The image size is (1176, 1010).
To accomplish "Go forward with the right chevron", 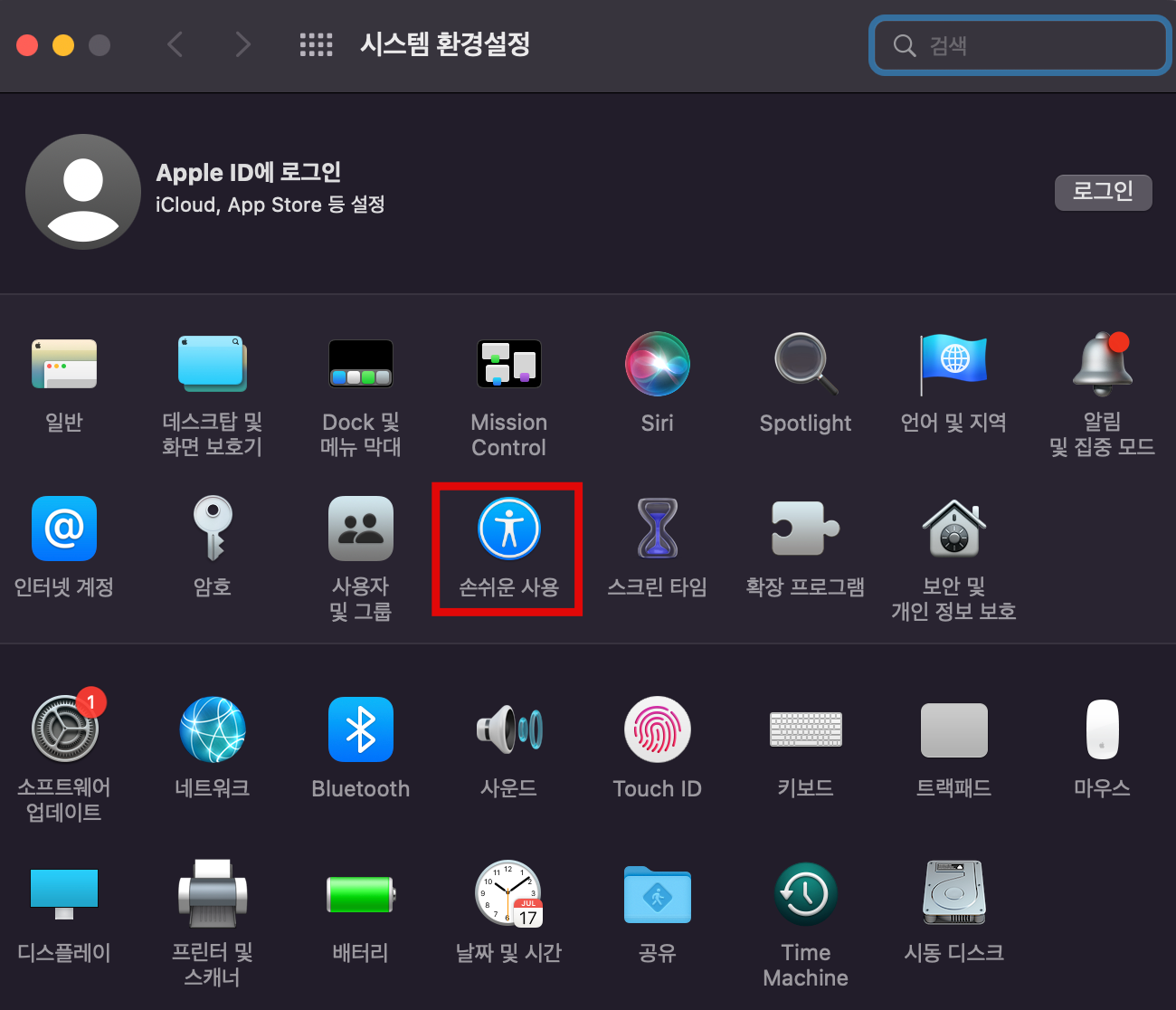I will (242, 44).
